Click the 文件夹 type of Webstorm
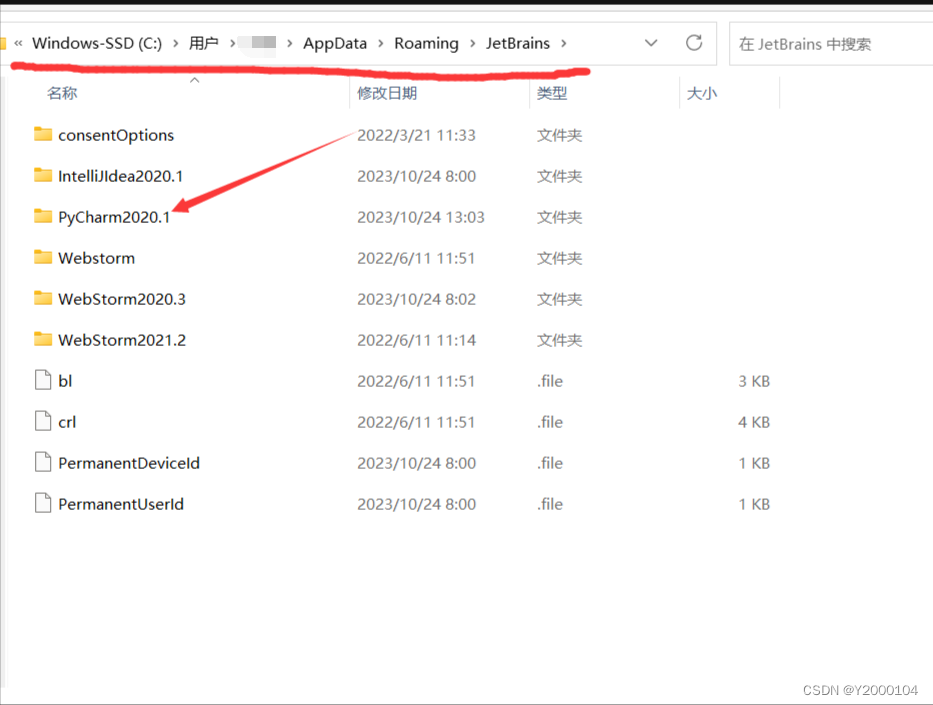 [x=559, y=258]
